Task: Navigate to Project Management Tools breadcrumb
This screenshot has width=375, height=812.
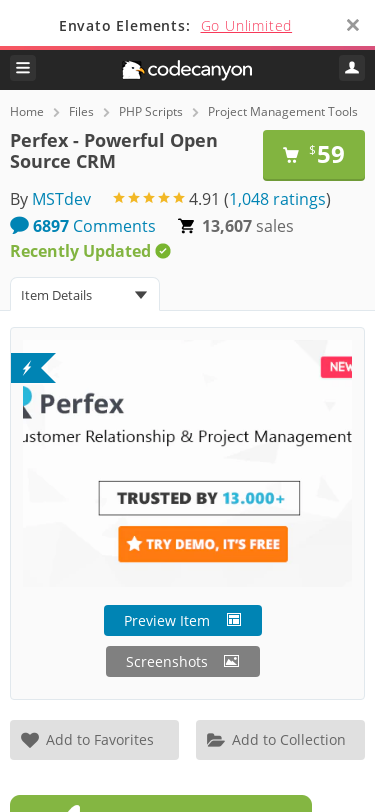Action: (x=283, y=112)
